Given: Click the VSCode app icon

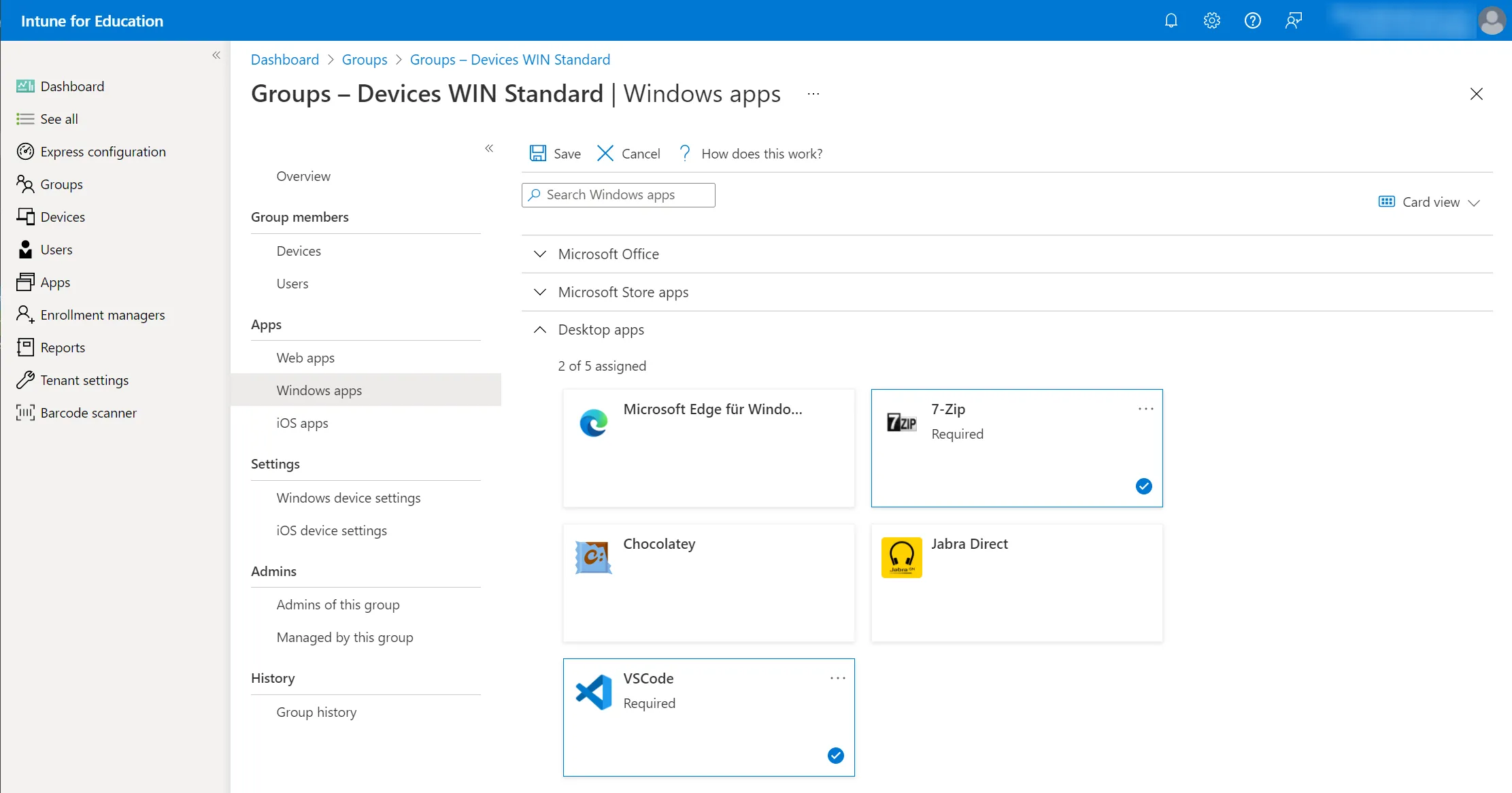Looking at the screenshot, I should pos(593,692).
